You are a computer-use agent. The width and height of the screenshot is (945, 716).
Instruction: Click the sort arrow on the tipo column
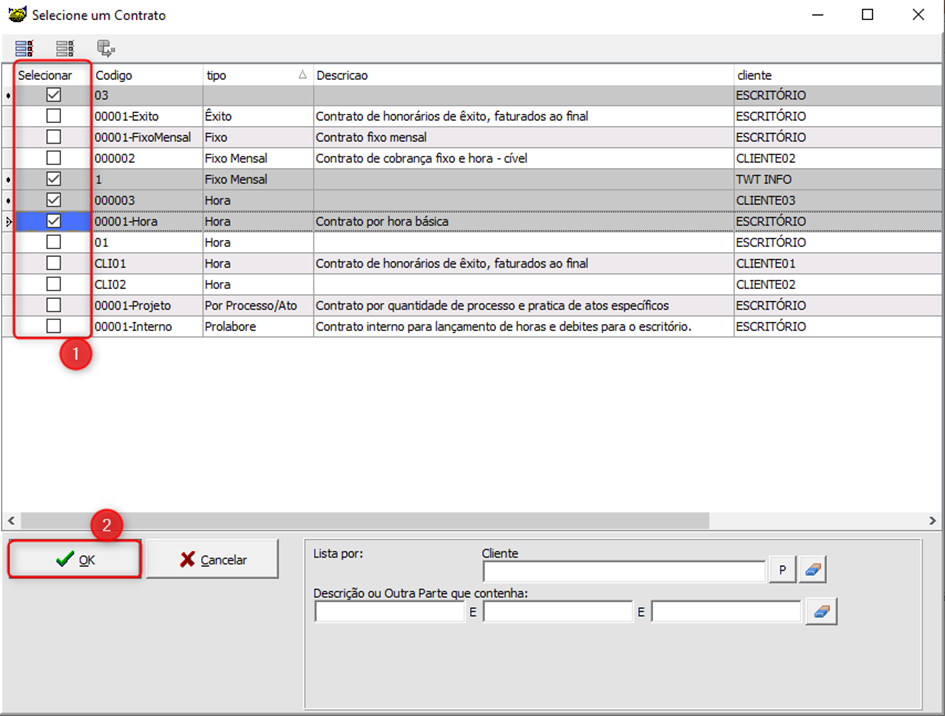pyautogui.click(x=303, y=75)
